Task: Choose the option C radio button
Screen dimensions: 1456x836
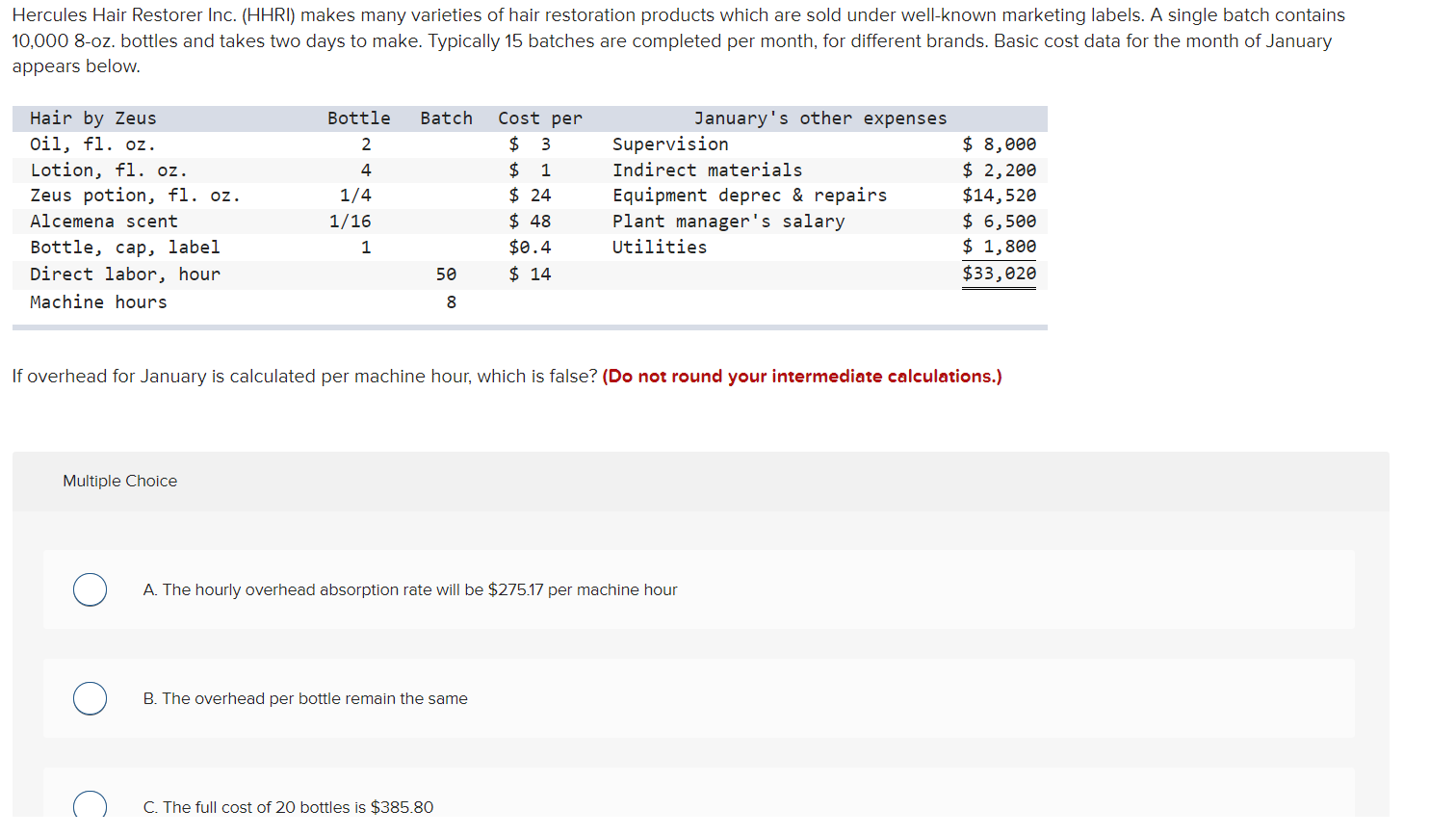Action: click(x=91, y=806)
